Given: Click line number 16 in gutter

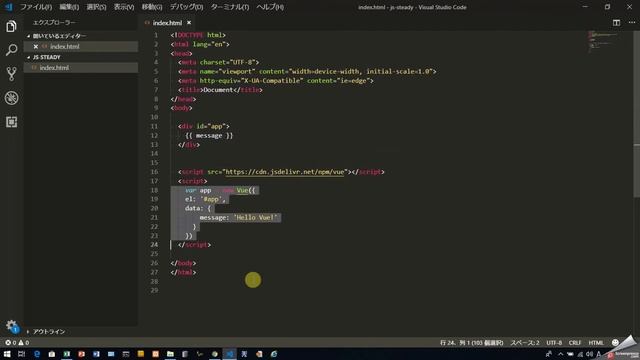Looking at the screenshot, I should click(x=154, y=172).
